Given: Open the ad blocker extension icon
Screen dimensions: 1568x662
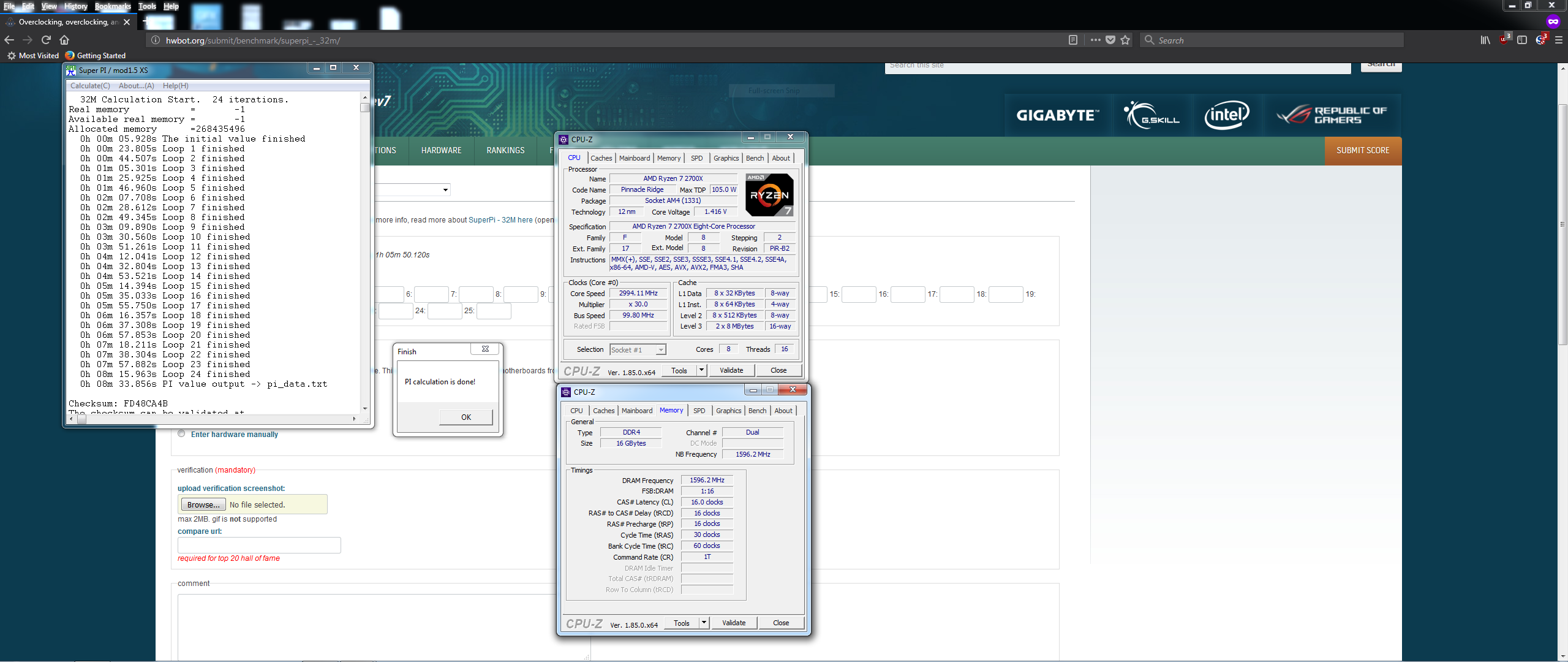Looking at the screenshot, I should pos(1504,40).
